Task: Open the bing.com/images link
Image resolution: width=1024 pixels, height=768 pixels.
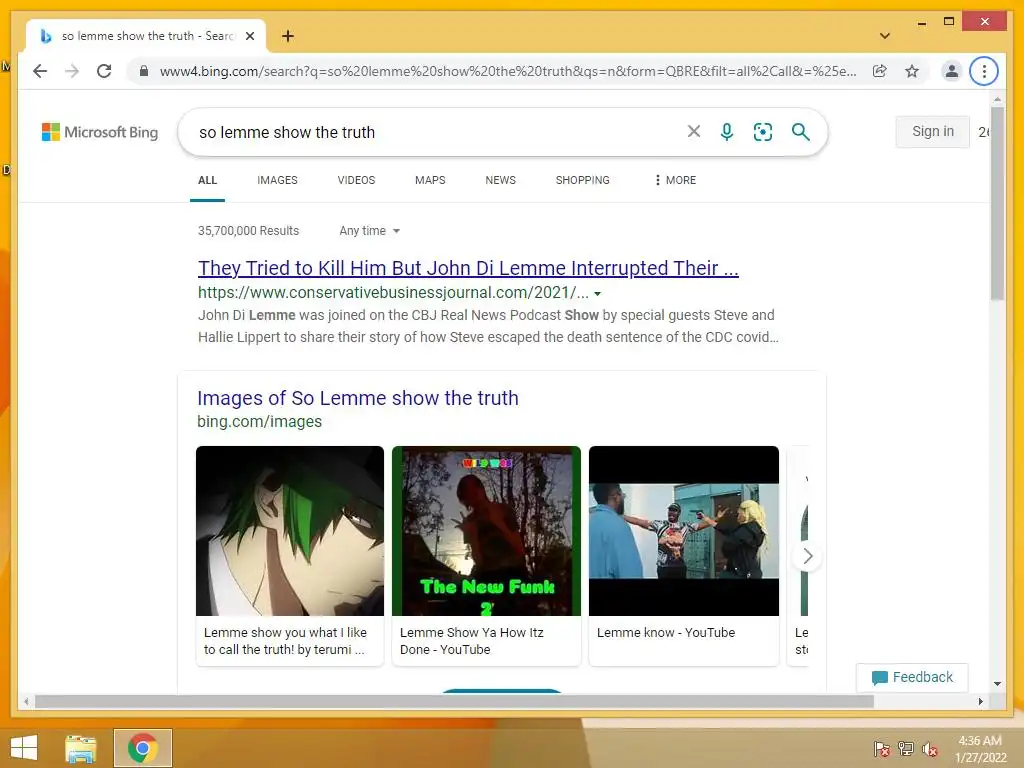Action: point(259,422)
